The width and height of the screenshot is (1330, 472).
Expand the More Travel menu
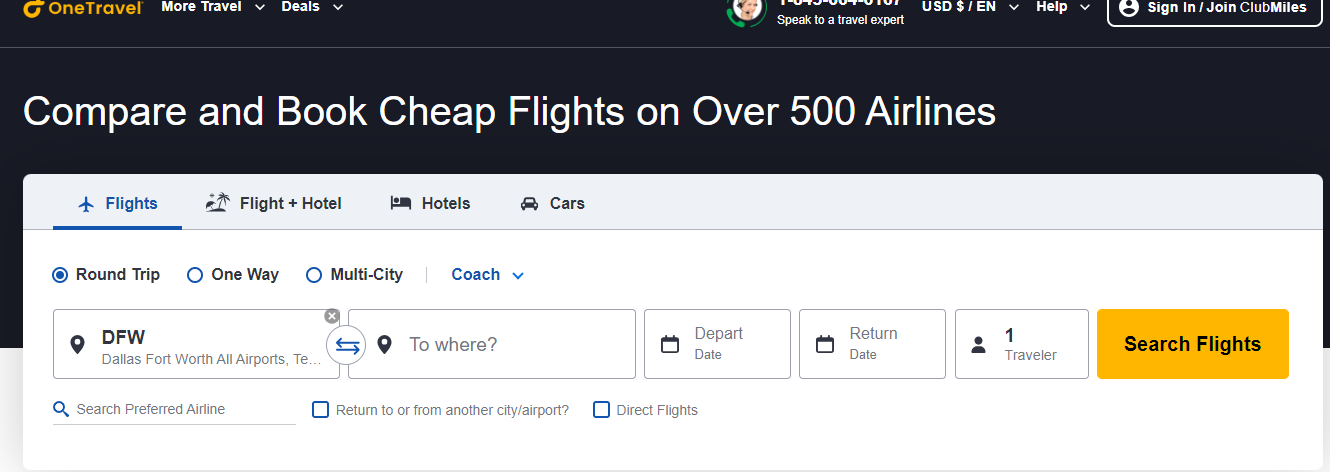[x=213, y=7]
